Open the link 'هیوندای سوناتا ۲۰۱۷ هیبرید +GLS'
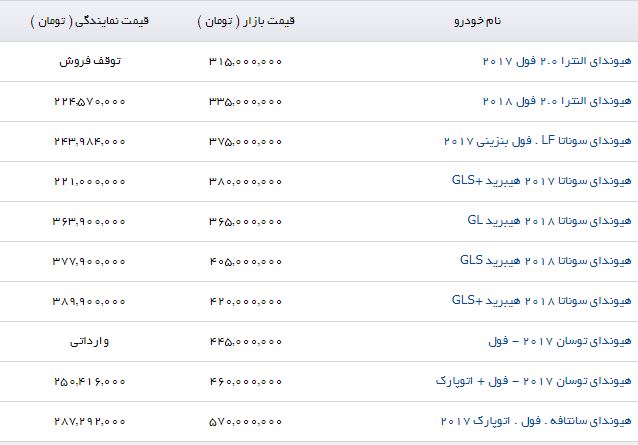The width and height of the screenshot is (638, 445). pyautogui.click(x=542, y=181)
